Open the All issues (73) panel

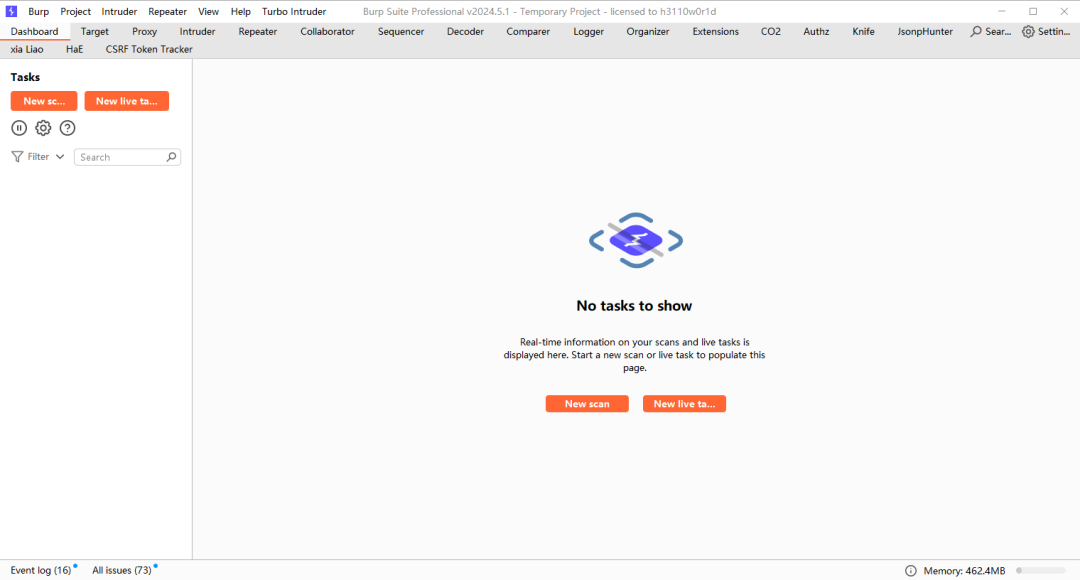click(122, 570)
